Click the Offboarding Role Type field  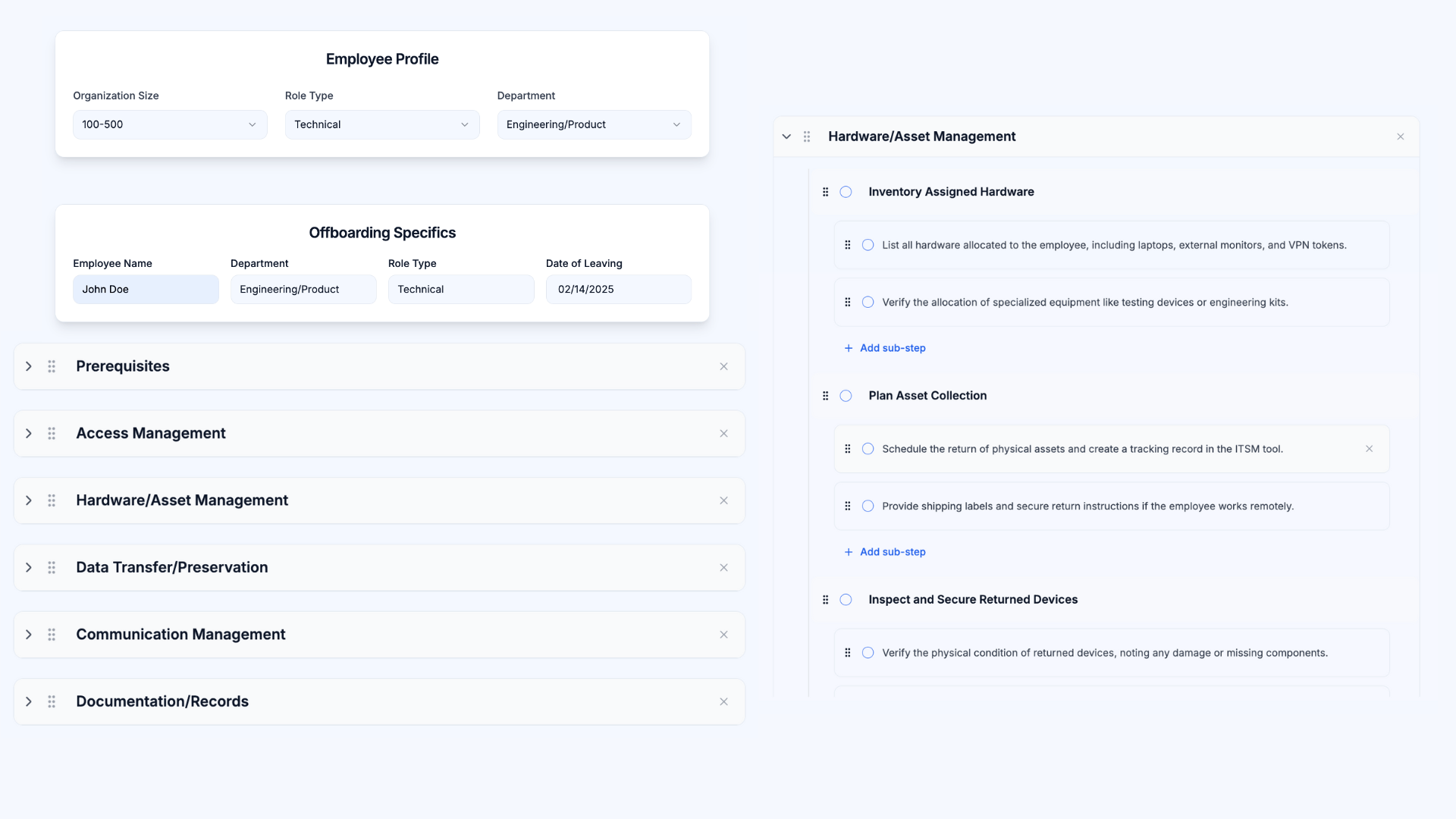tap(461, 290)
